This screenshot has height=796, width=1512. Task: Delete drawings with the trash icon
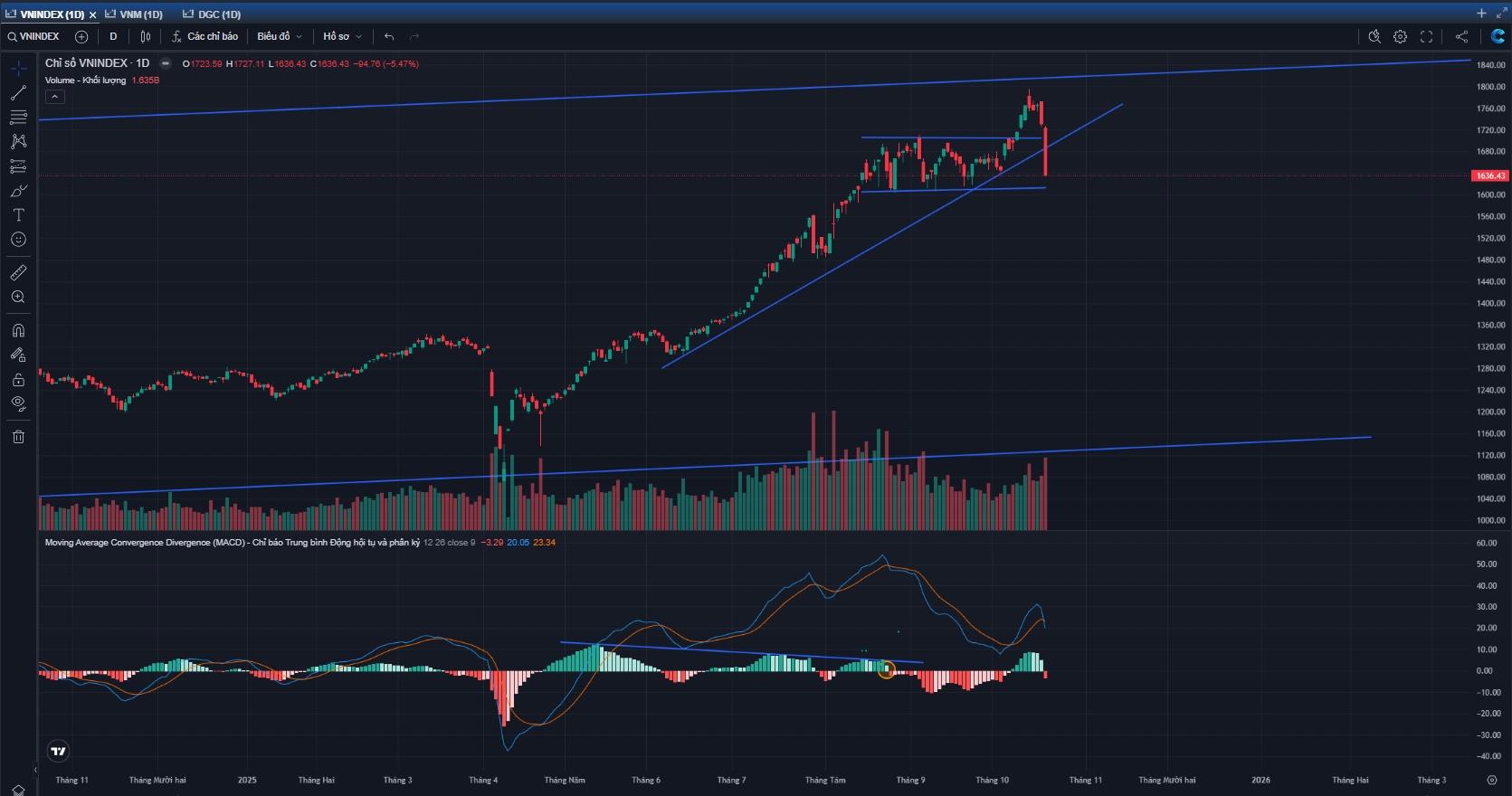click(18, 437)
